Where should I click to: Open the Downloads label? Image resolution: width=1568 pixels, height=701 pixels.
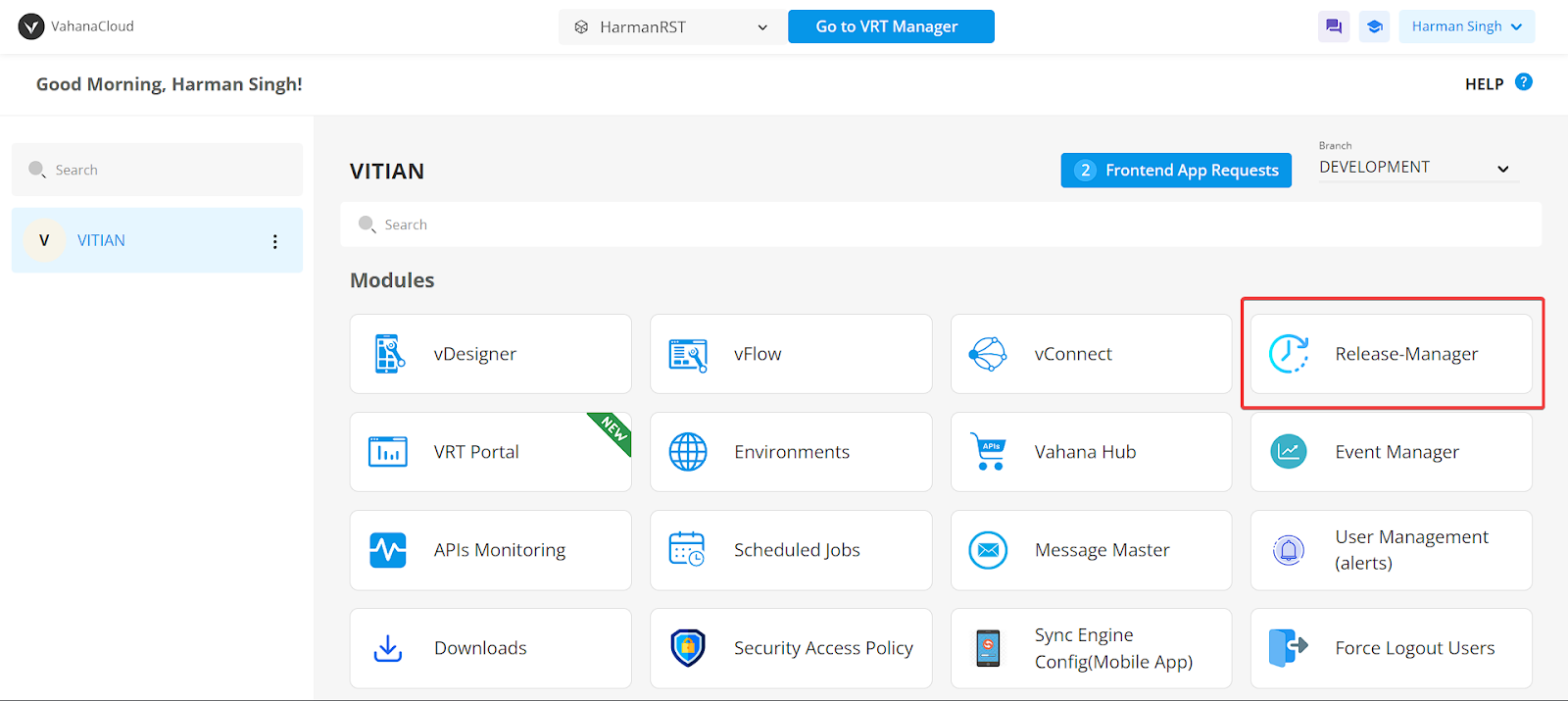pyautogui.click(x=480, y=648)
